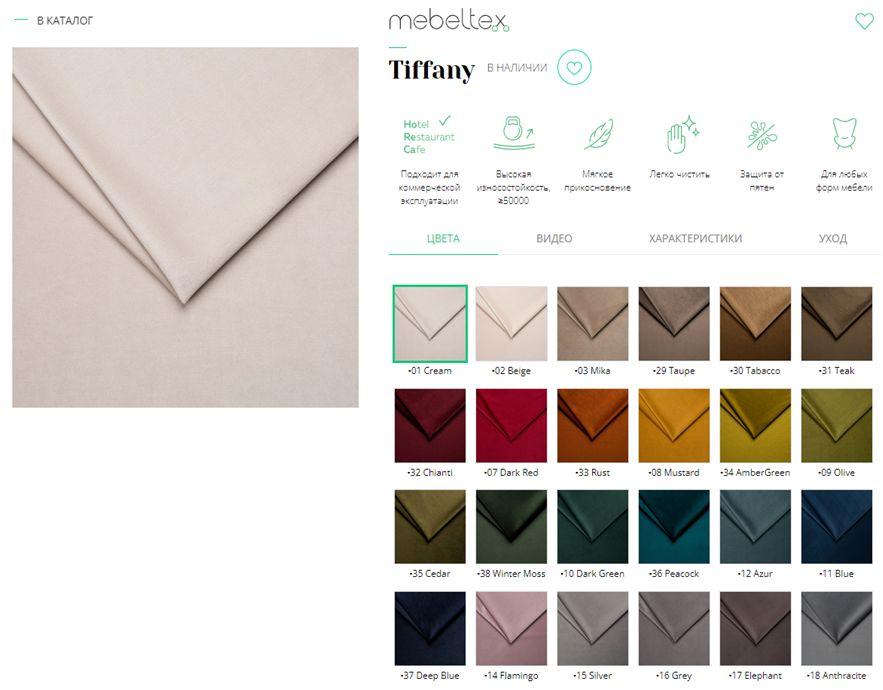883x690 pixels.
Task: Click the armchair furniture shapes icon
Action: 844,133
